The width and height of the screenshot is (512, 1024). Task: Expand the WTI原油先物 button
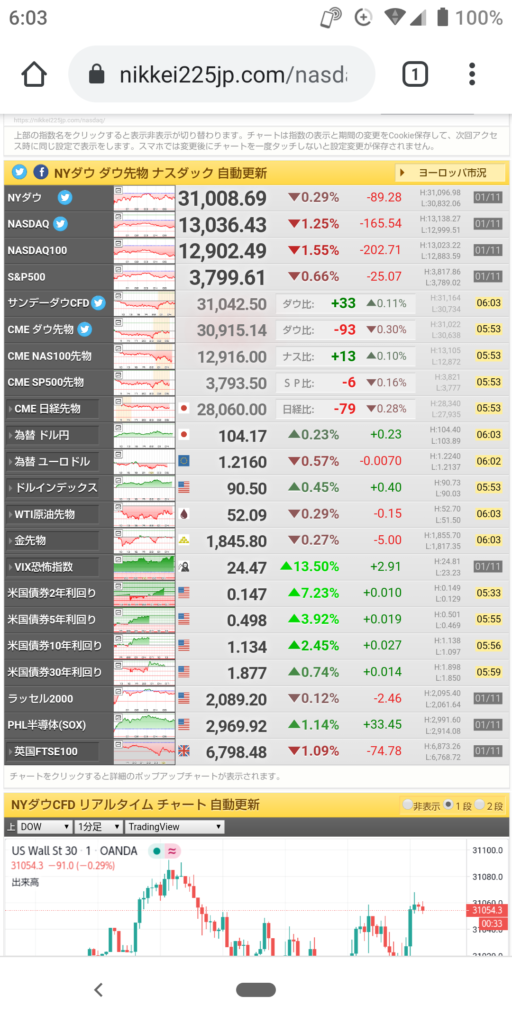pos(52,515)
